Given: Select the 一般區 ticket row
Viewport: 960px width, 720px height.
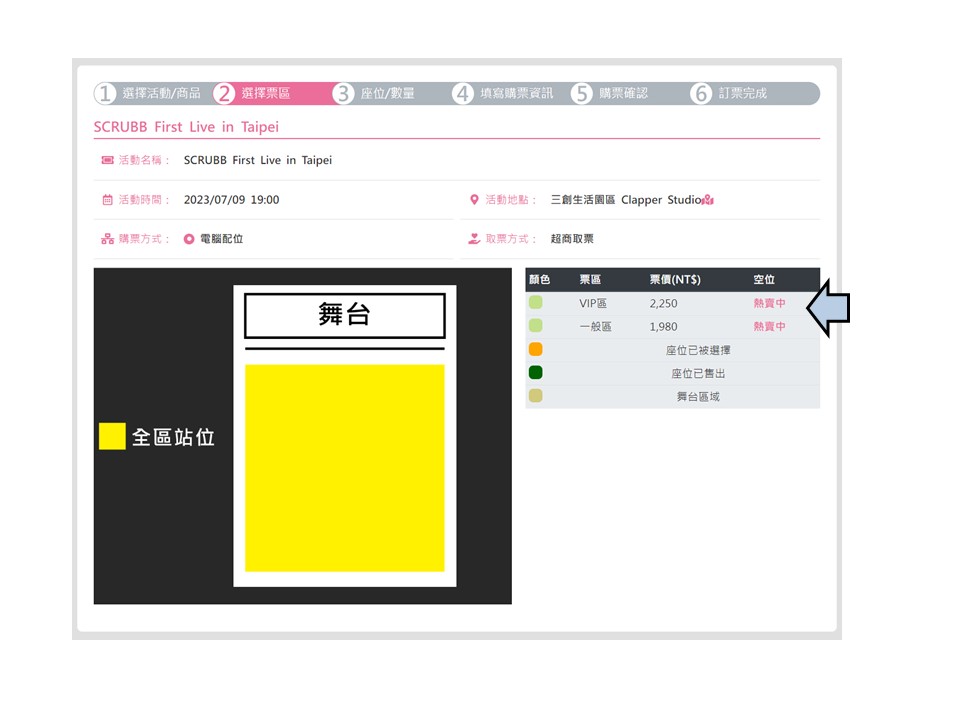Looking at the screenshot, I should pyautogui.click(x=672, y=326).
